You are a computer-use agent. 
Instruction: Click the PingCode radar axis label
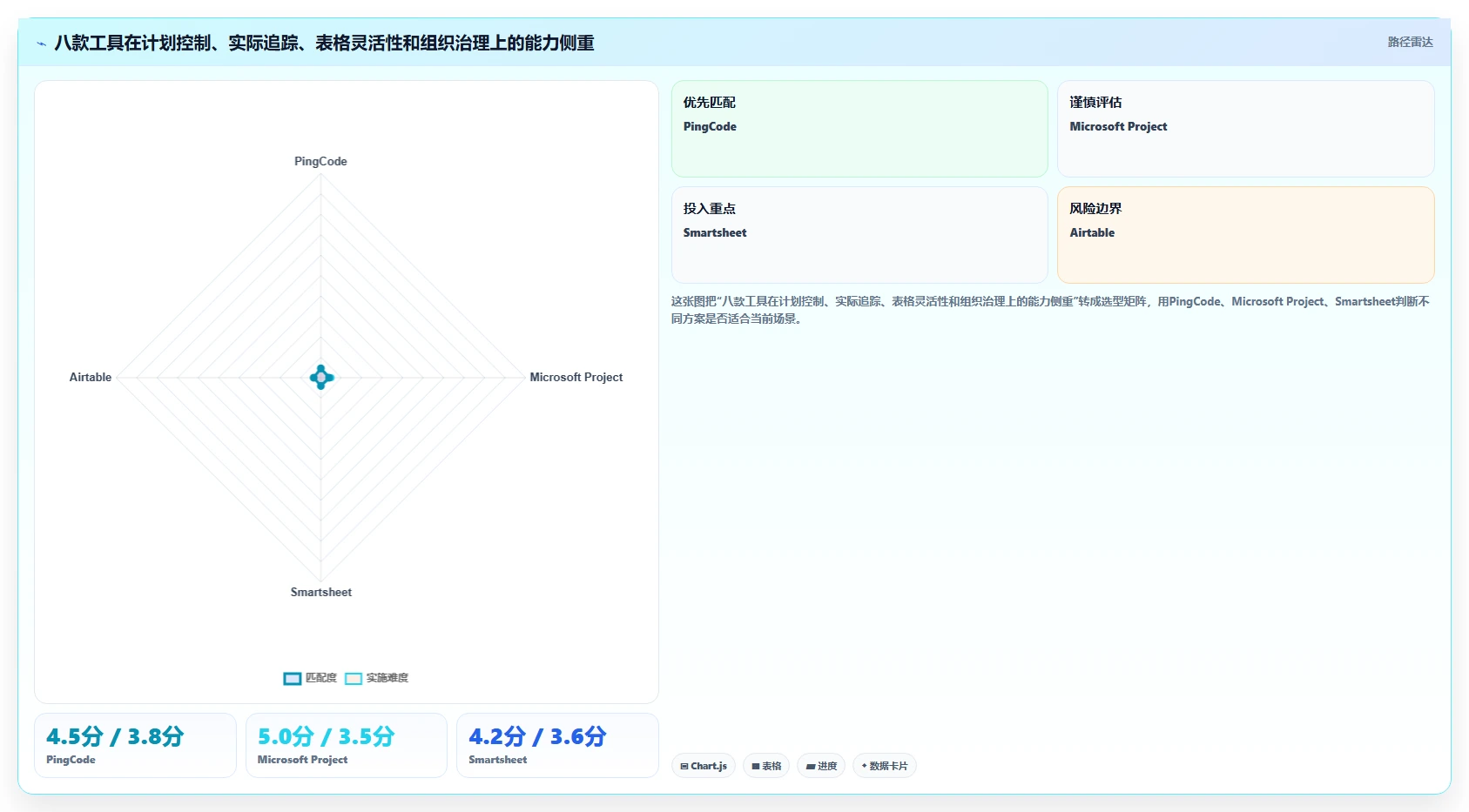(x=320, y=161)
